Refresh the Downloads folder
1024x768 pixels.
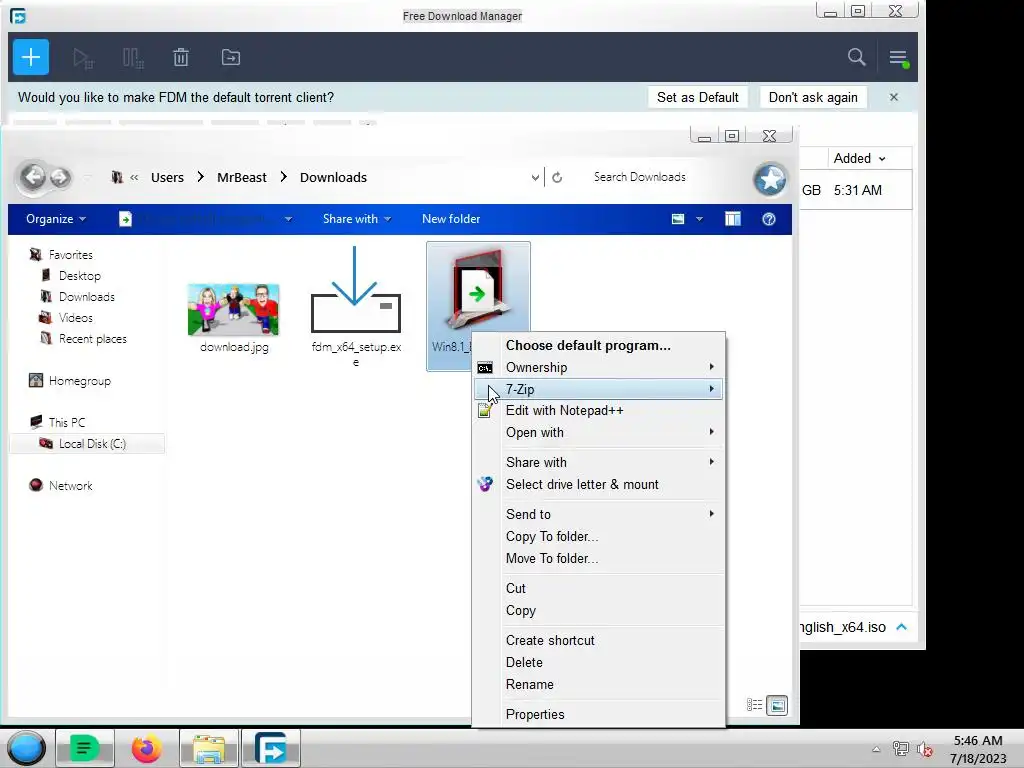coord(557,178)
